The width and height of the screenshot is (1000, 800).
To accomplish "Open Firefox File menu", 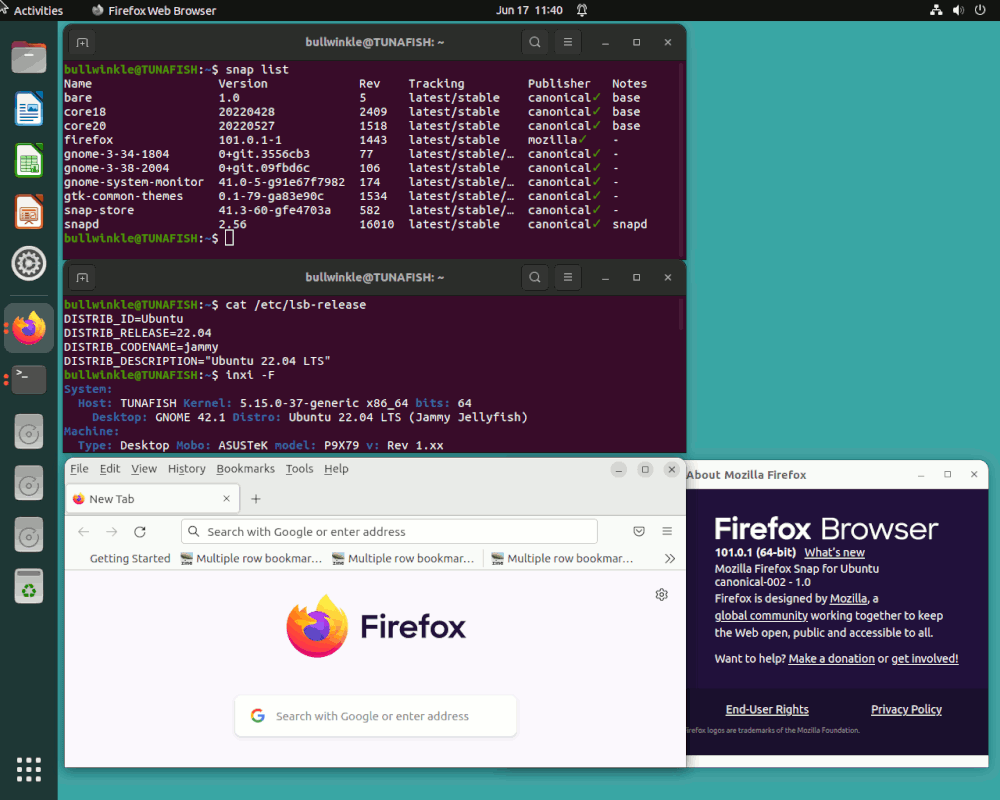I will 79,469.
